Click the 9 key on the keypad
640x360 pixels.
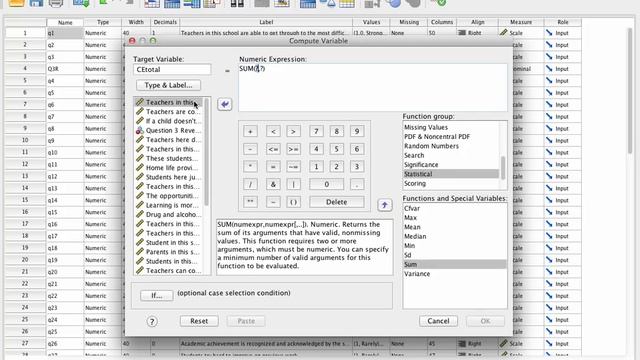coord(357,131)
